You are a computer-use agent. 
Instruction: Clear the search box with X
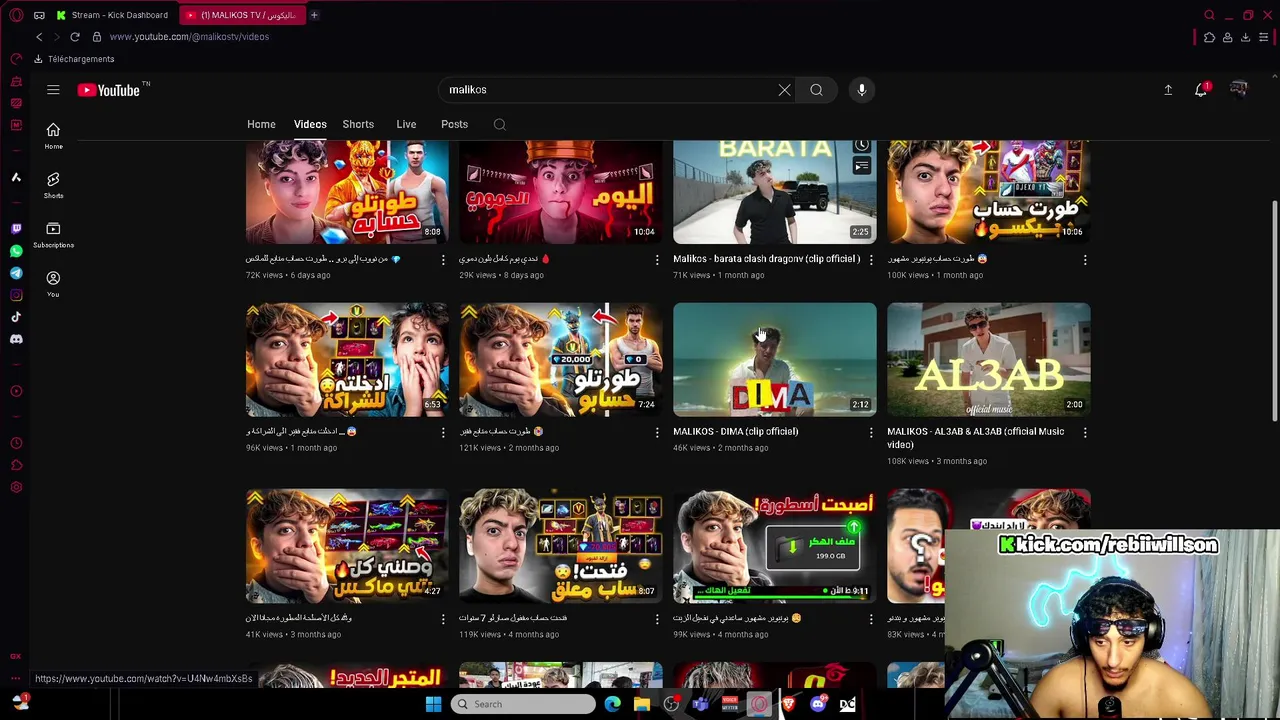pos(785,90)
